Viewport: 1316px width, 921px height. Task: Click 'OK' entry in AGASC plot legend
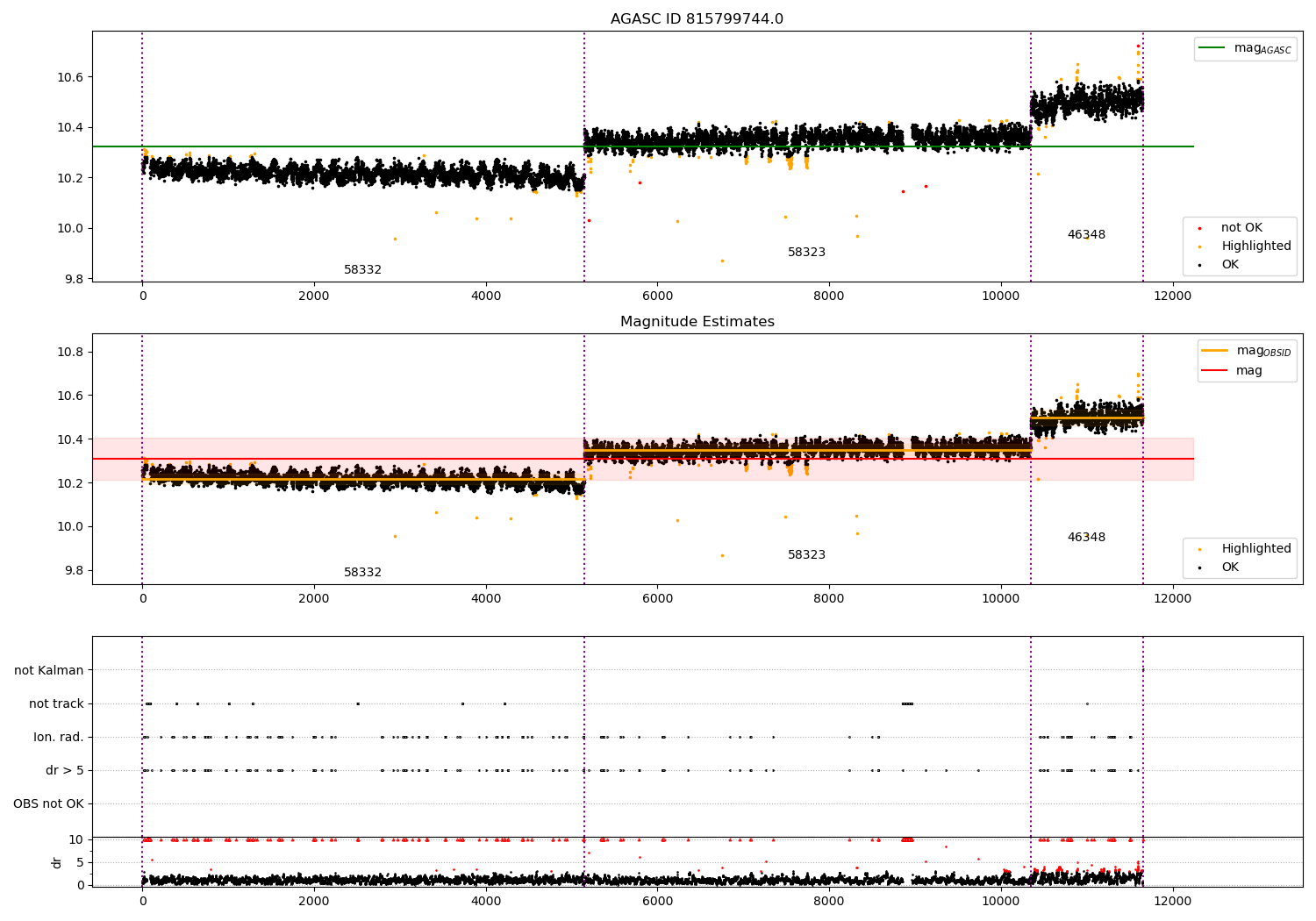coord(1230,265)
